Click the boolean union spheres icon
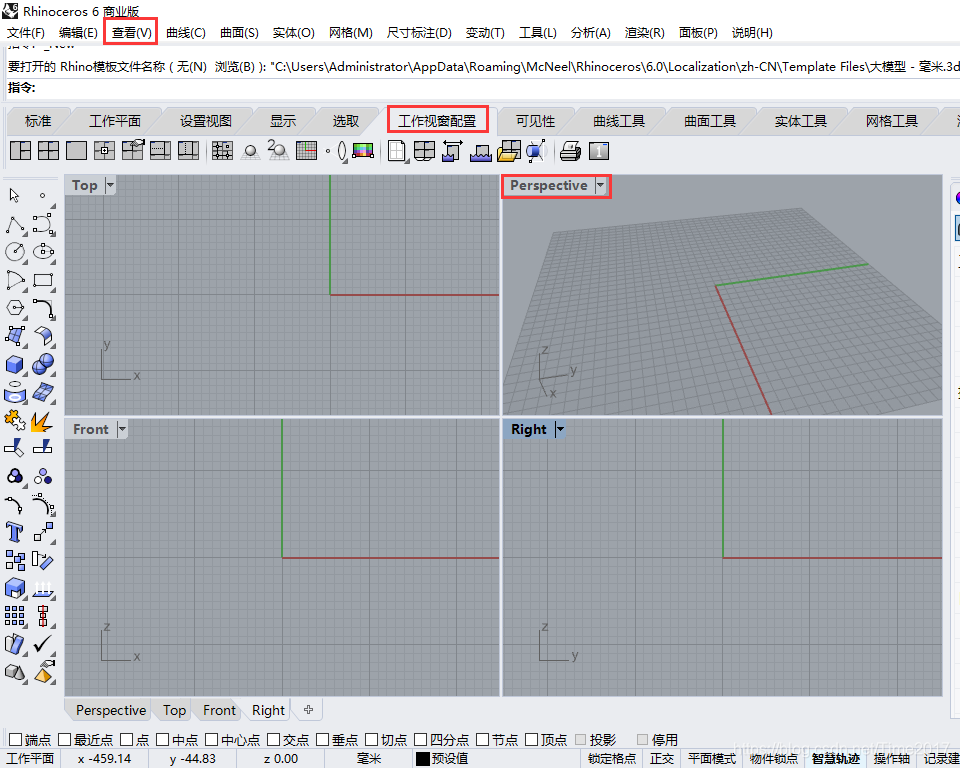The image size is (960, 768). (x=43, y=364)
